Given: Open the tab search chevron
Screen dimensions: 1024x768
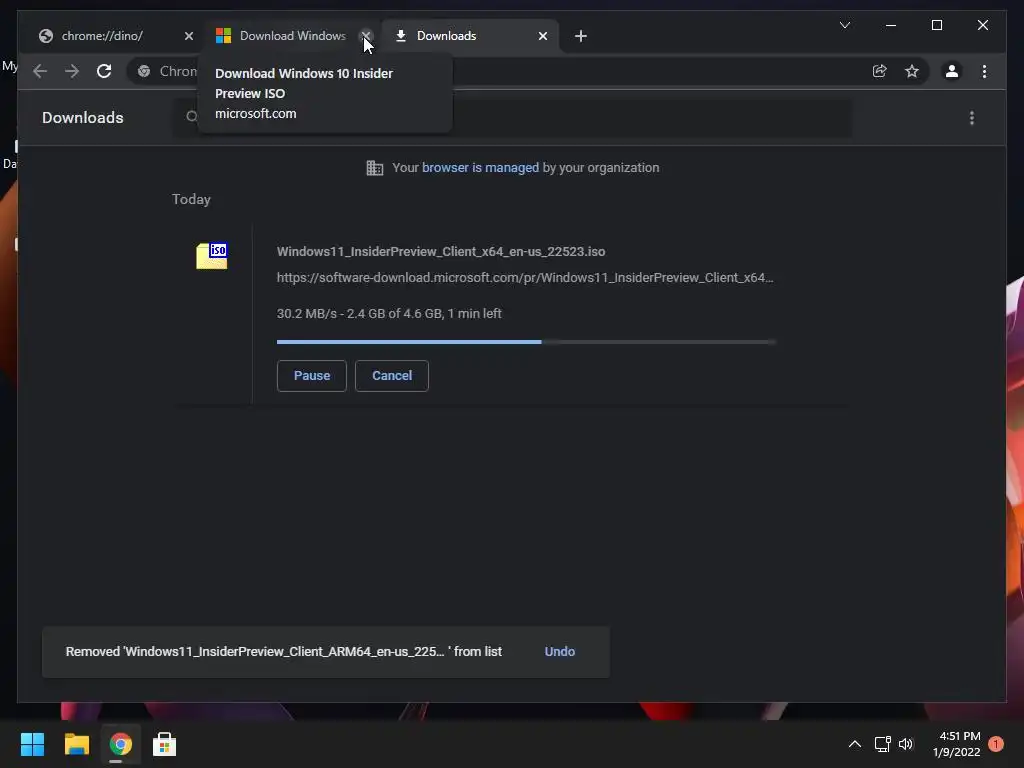Looking at the screenshot, I should (844, 25).
